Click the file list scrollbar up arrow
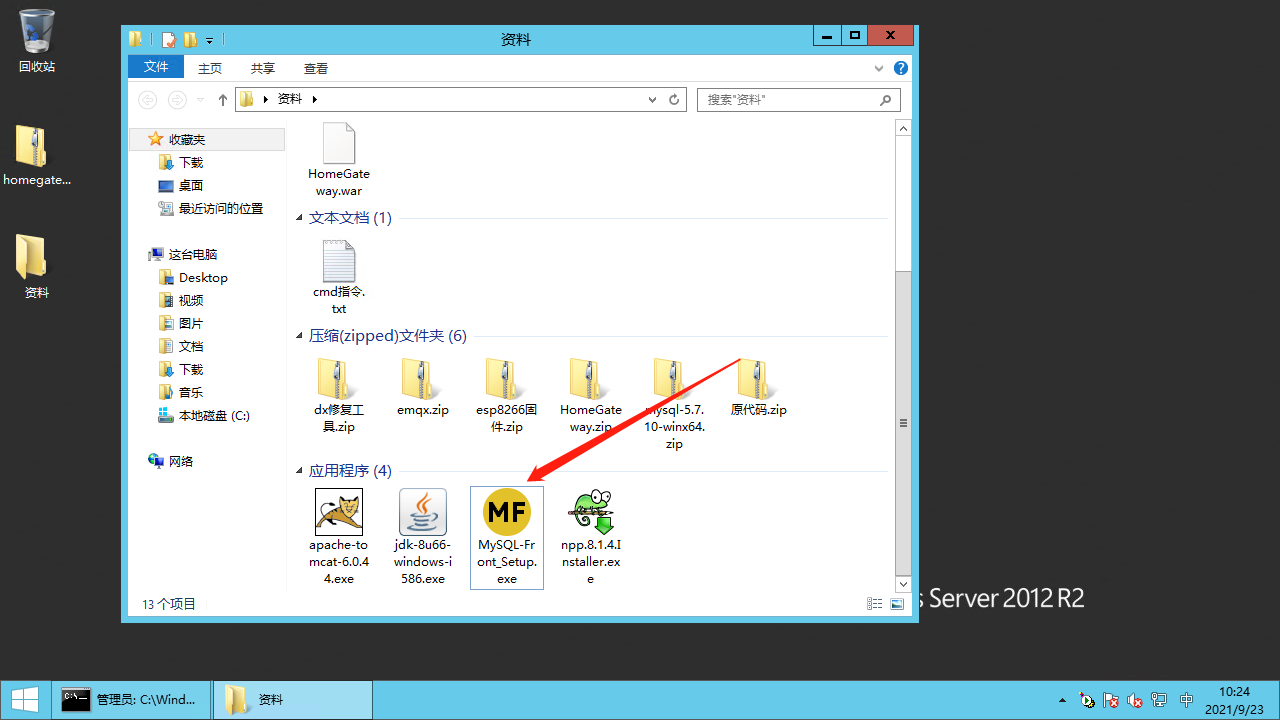This screenshot has width=1280, height=720. coord(903,128)
